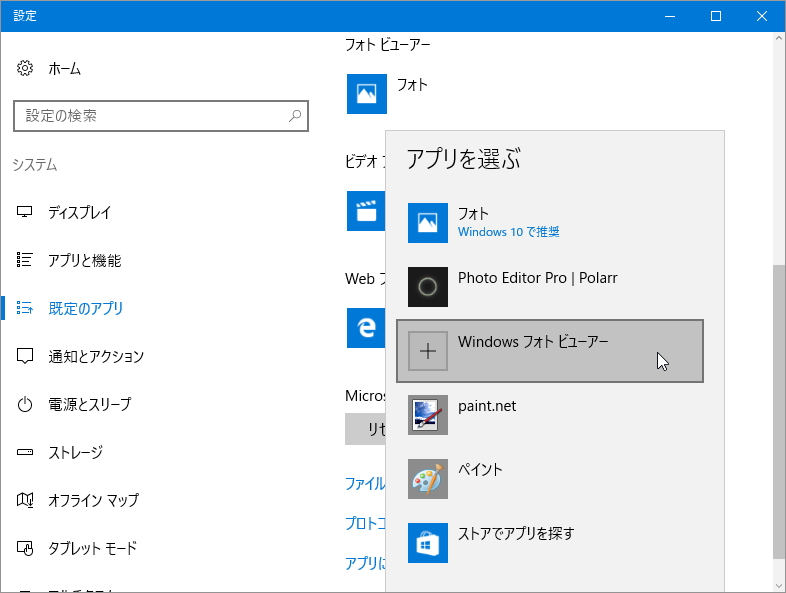Click ストアでアプリを探す store option
The image size is (786, 593).
click(550, 543)
